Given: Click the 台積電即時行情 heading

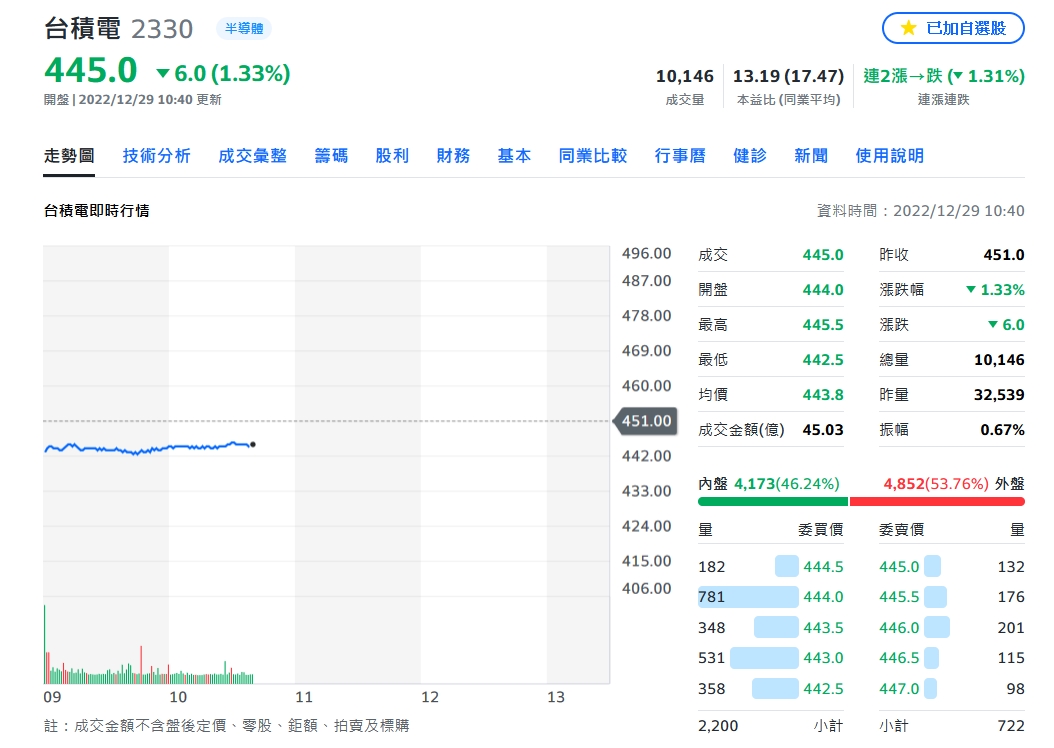Looking at the screenshot, I should [x=96, y=211].
